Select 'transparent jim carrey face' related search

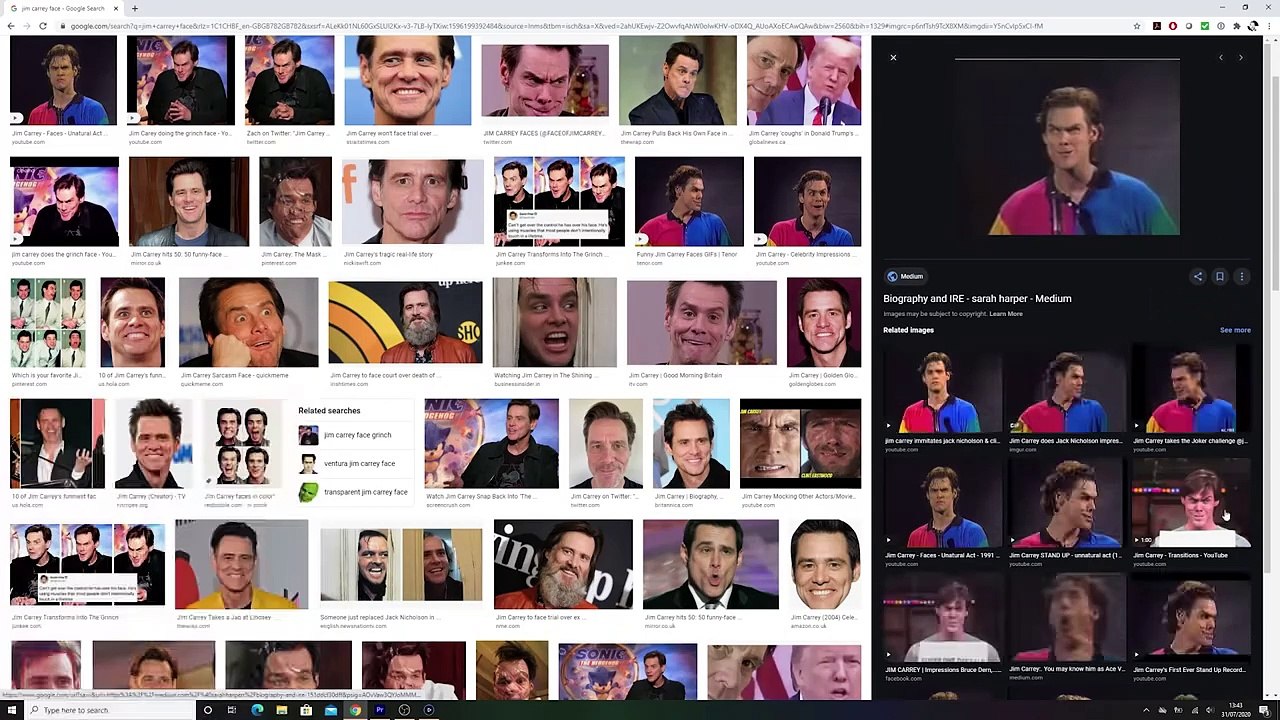click(x=354, y=492)
